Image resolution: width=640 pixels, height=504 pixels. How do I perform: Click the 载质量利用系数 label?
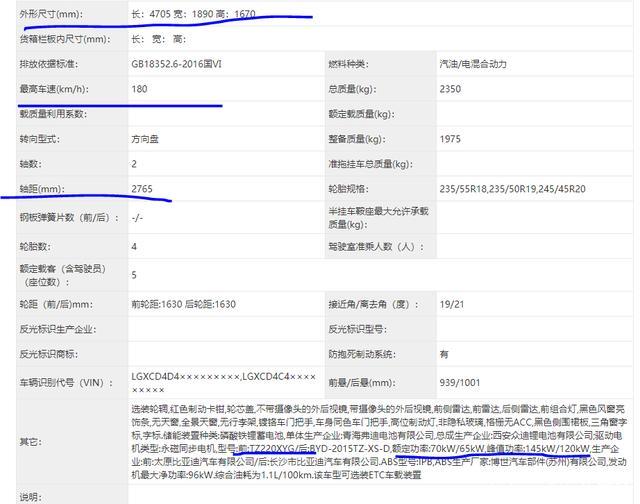[53, 114]
